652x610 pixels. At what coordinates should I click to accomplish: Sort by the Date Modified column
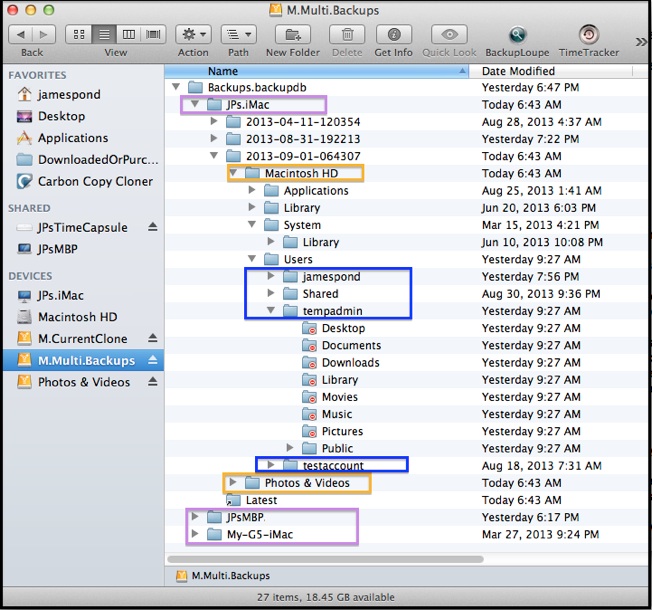tap(560, 71)
